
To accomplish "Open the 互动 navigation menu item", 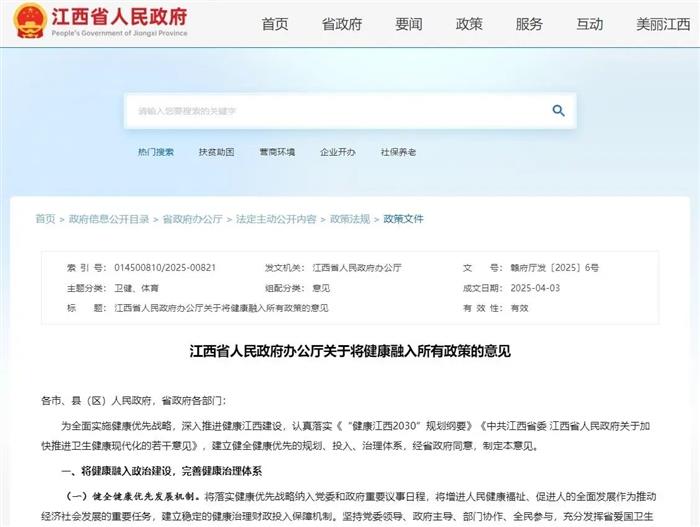I will coord(590,24).
